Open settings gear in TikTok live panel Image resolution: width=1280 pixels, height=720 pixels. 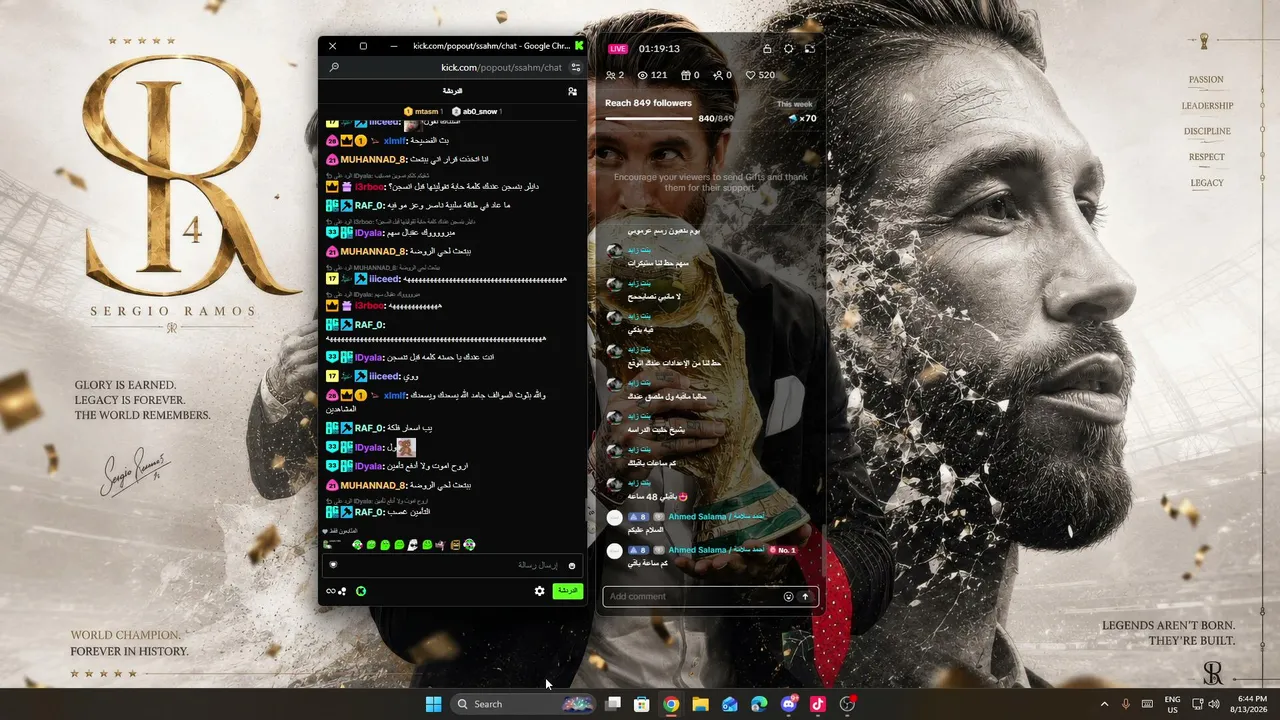tap(789, 48)
